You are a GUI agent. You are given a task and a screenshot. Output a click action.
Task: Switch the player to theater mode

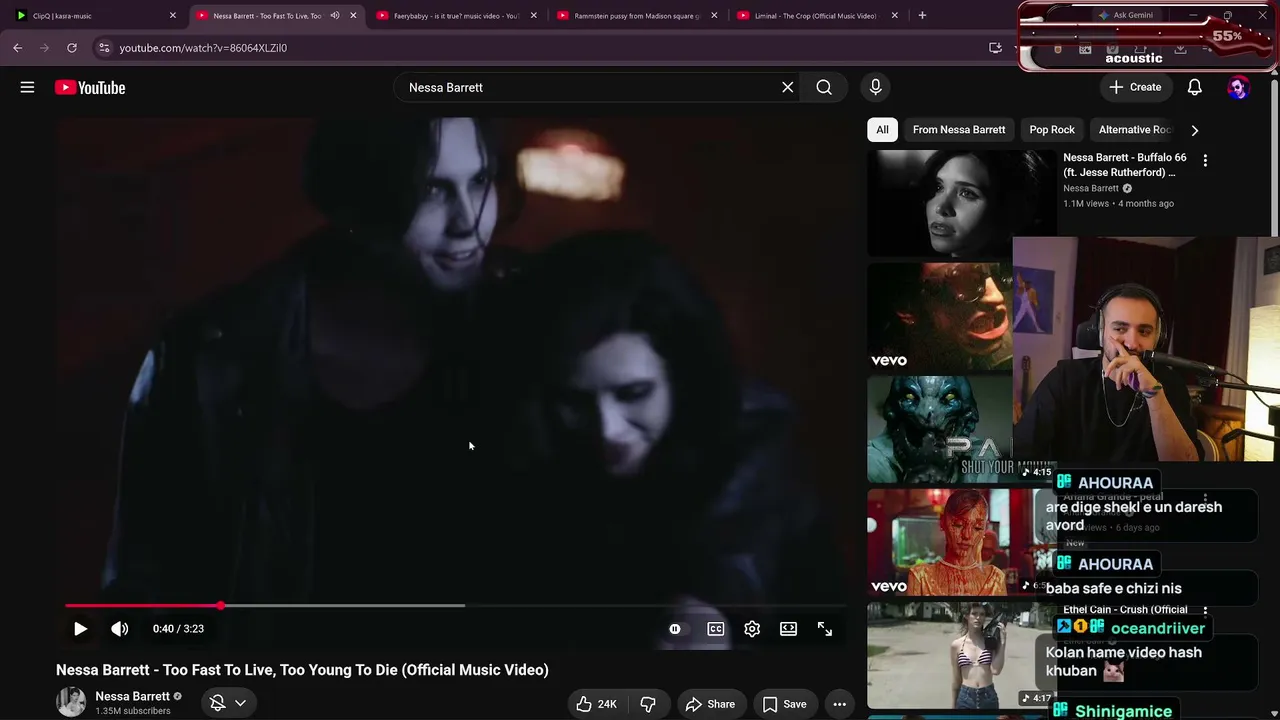(788, 629)
